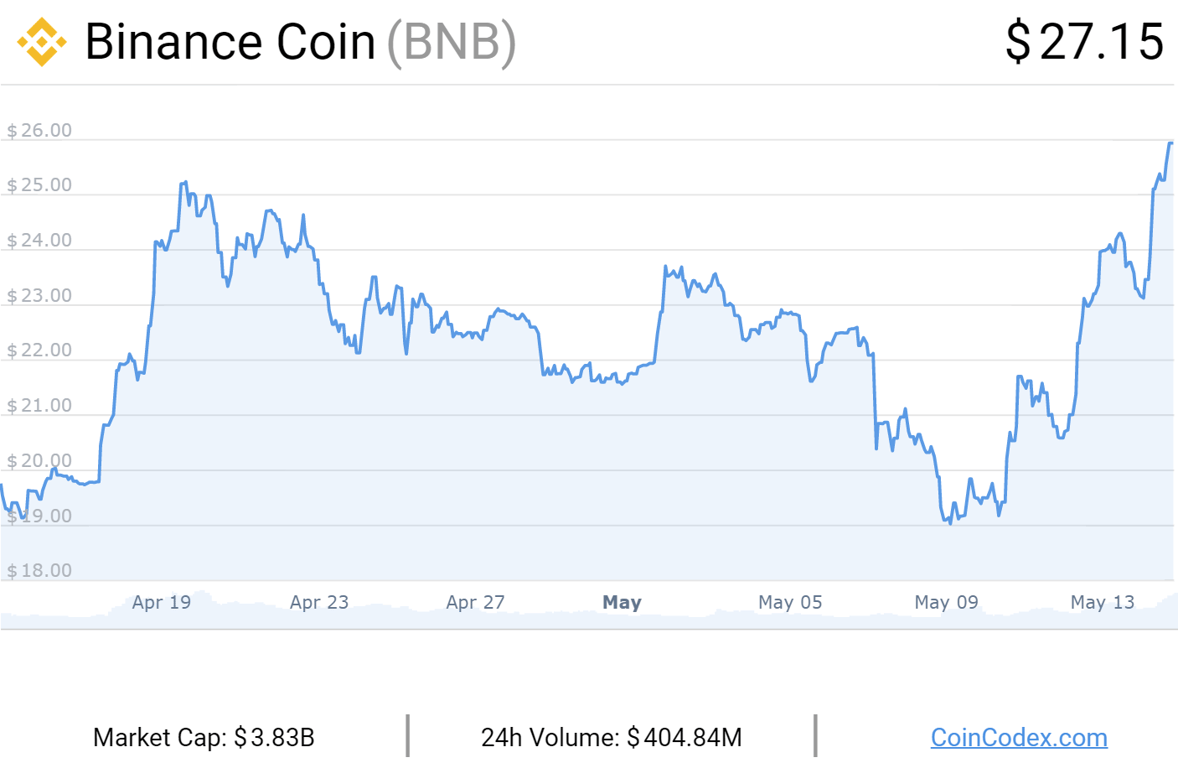The image size is (1178, 768).
Task: Click the $22.00 price axis label
Action: pos(39,350)
